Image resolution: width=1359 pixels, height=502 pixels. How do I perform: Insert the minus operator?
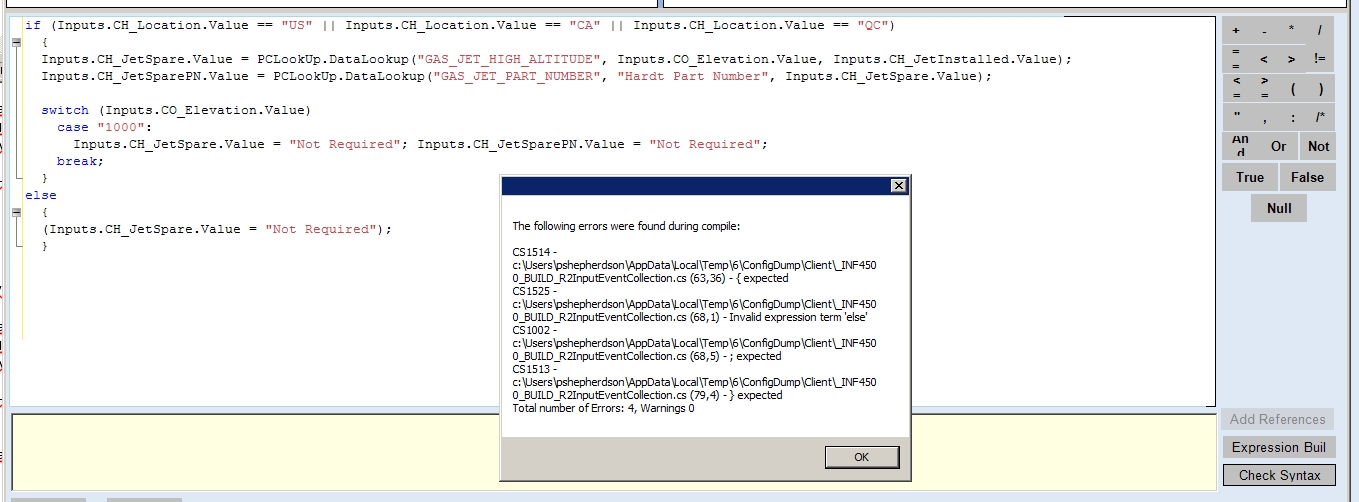pyautogui.click(x=1264, y=30)
